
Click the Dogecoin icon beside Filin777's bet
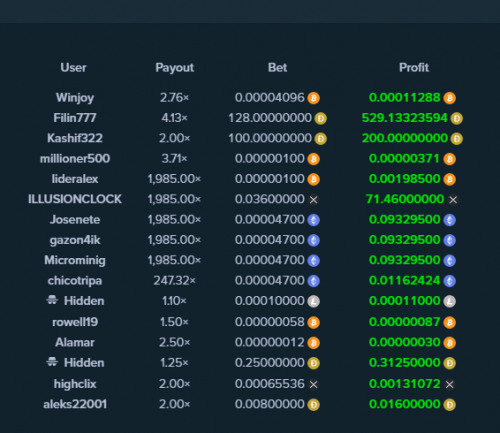click(321, 118)
